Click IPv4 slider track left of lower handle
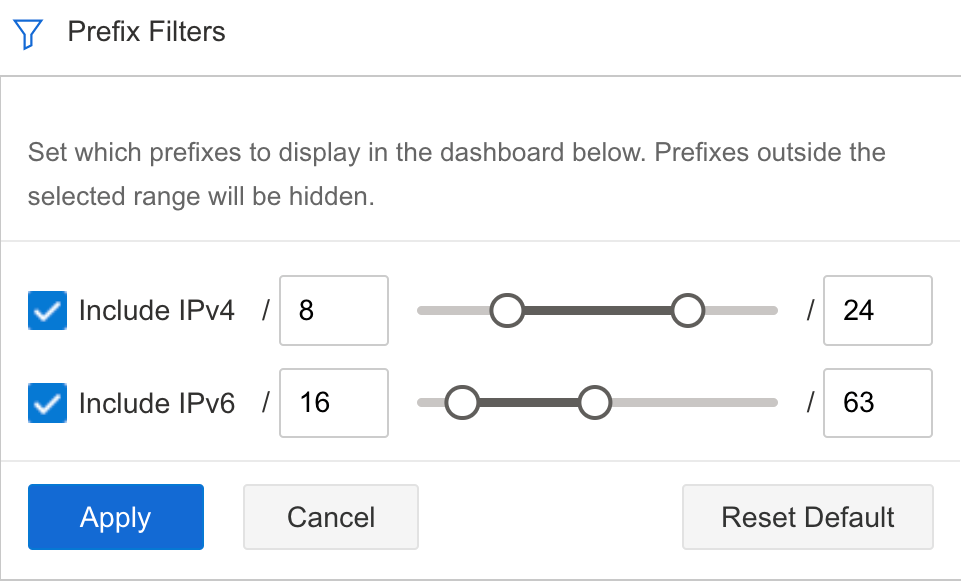Viewport: 961px width, 581px height. (x=454, y=311)
